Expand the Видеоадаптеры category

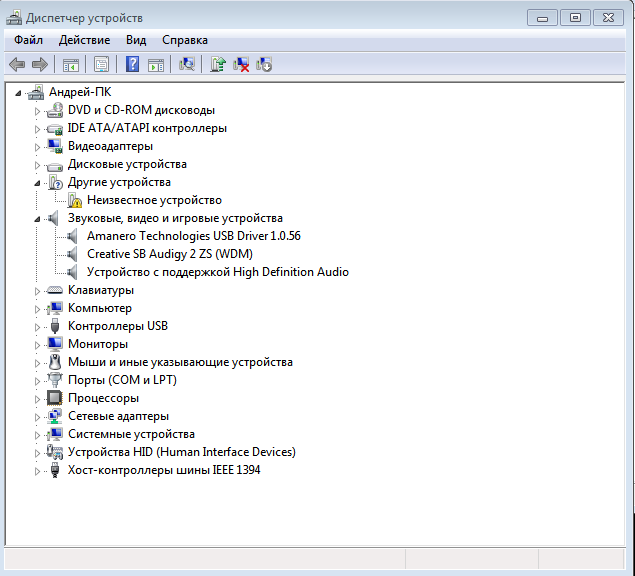[38, 146]
